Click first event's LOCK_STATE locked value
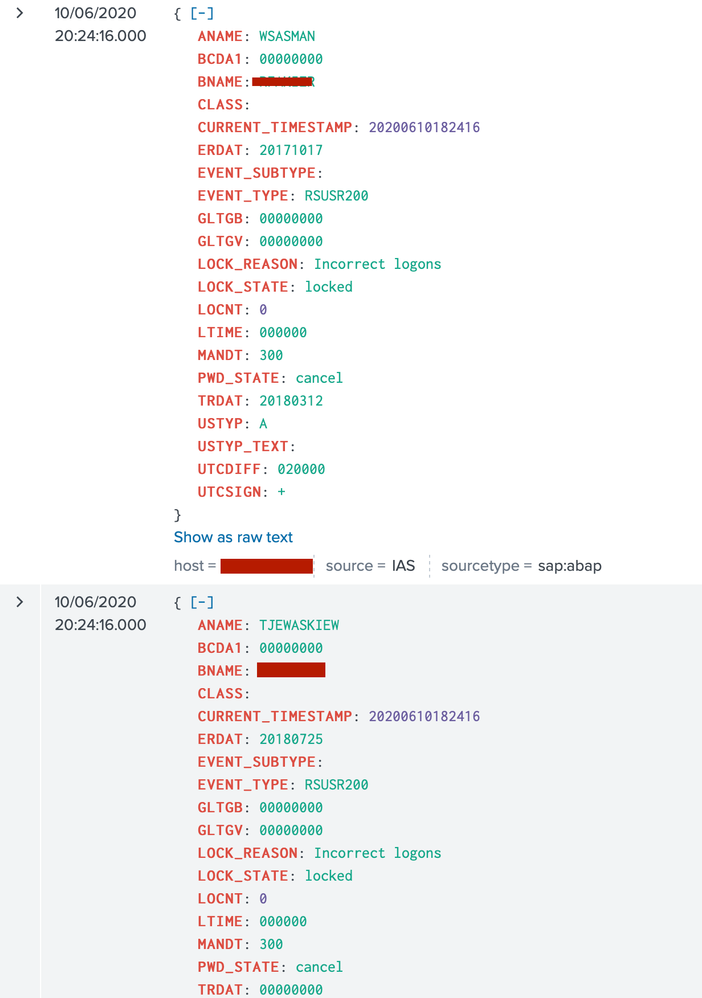The height and width of the screenshot is (998, 702). click(x=328, y=287)
